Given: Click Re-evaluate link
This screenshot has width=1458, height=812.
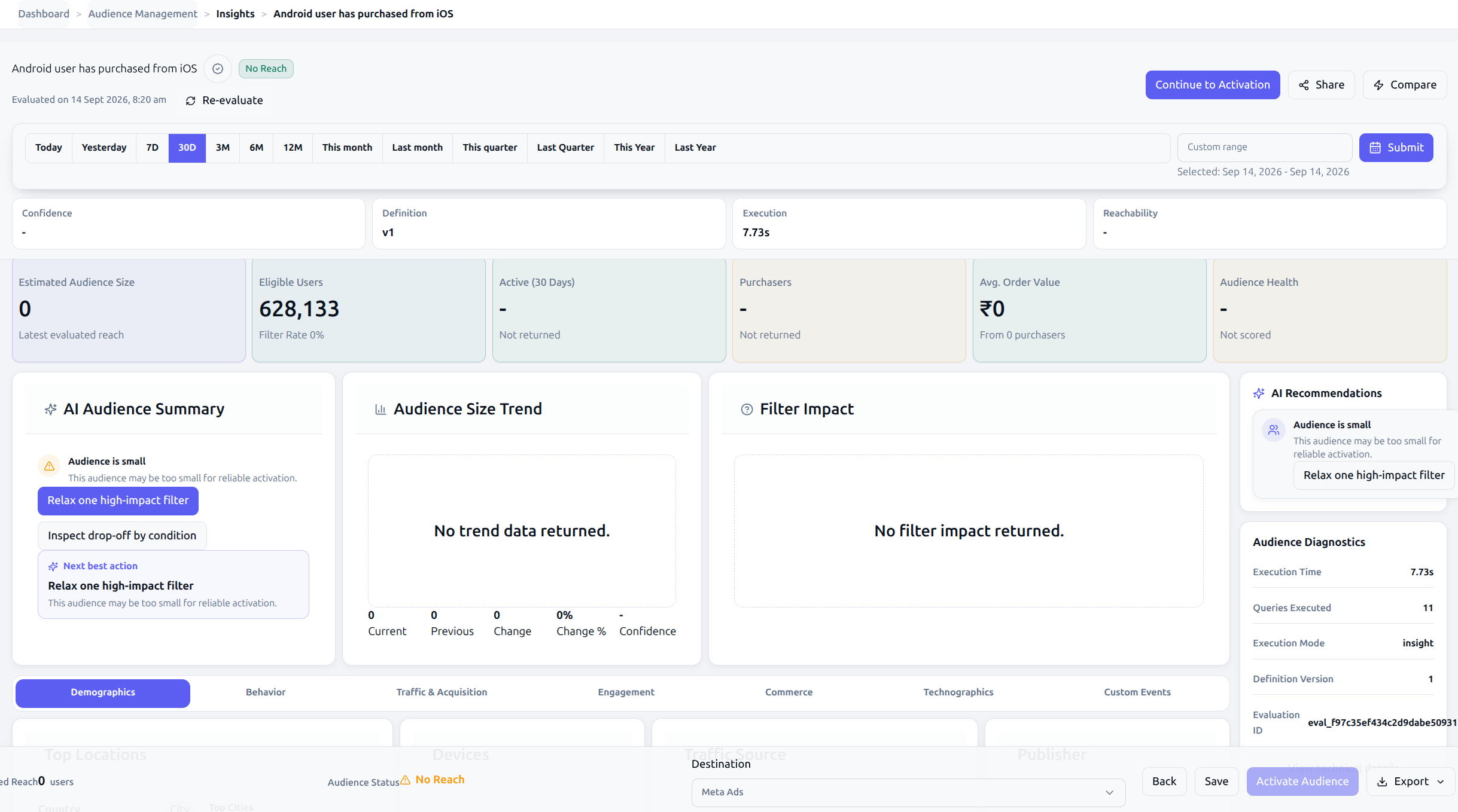Looking at the screenshot, I should (224, 100).
